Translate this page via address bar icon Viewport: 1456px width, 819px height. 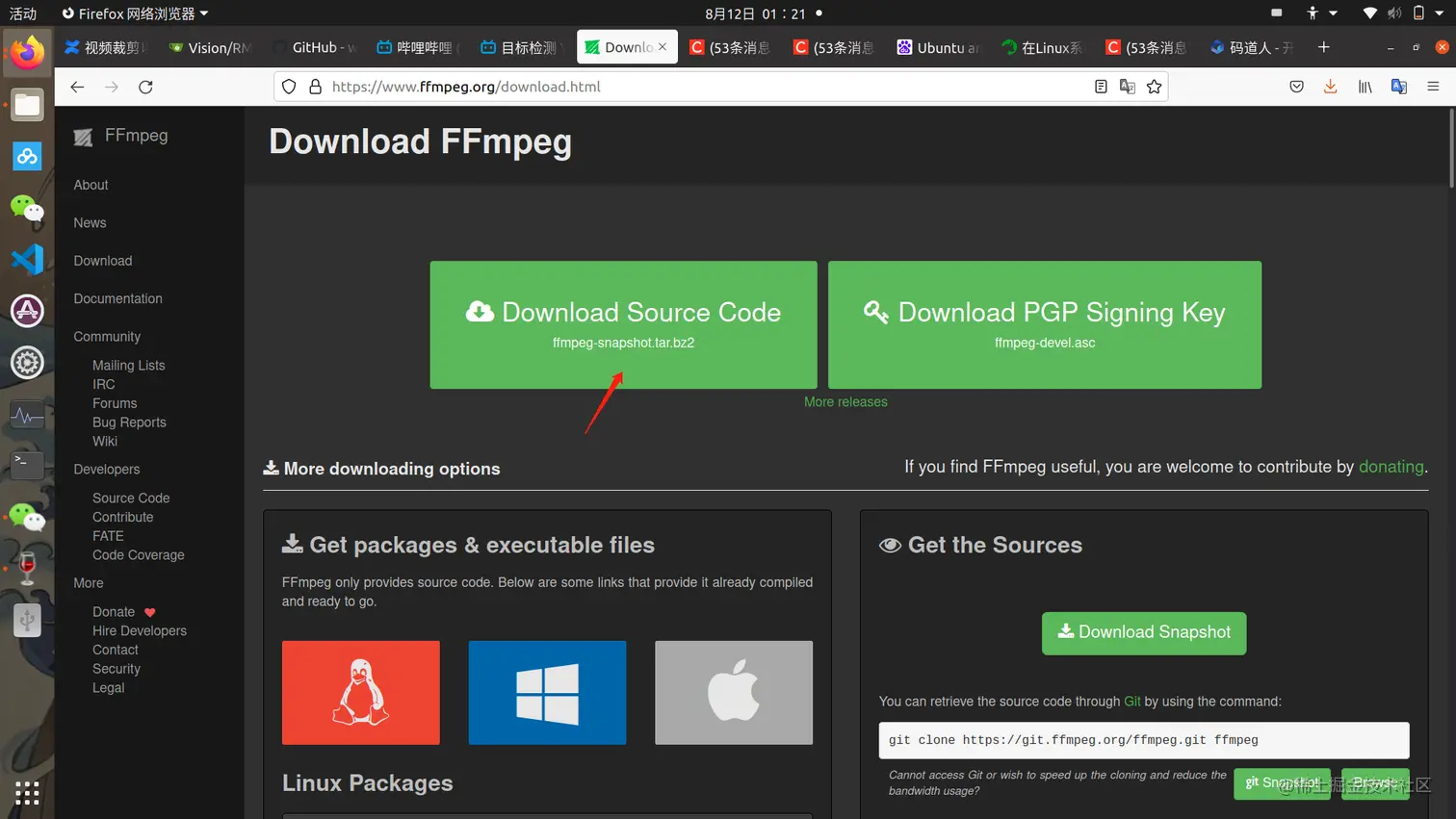click(x=1128, y=87)
